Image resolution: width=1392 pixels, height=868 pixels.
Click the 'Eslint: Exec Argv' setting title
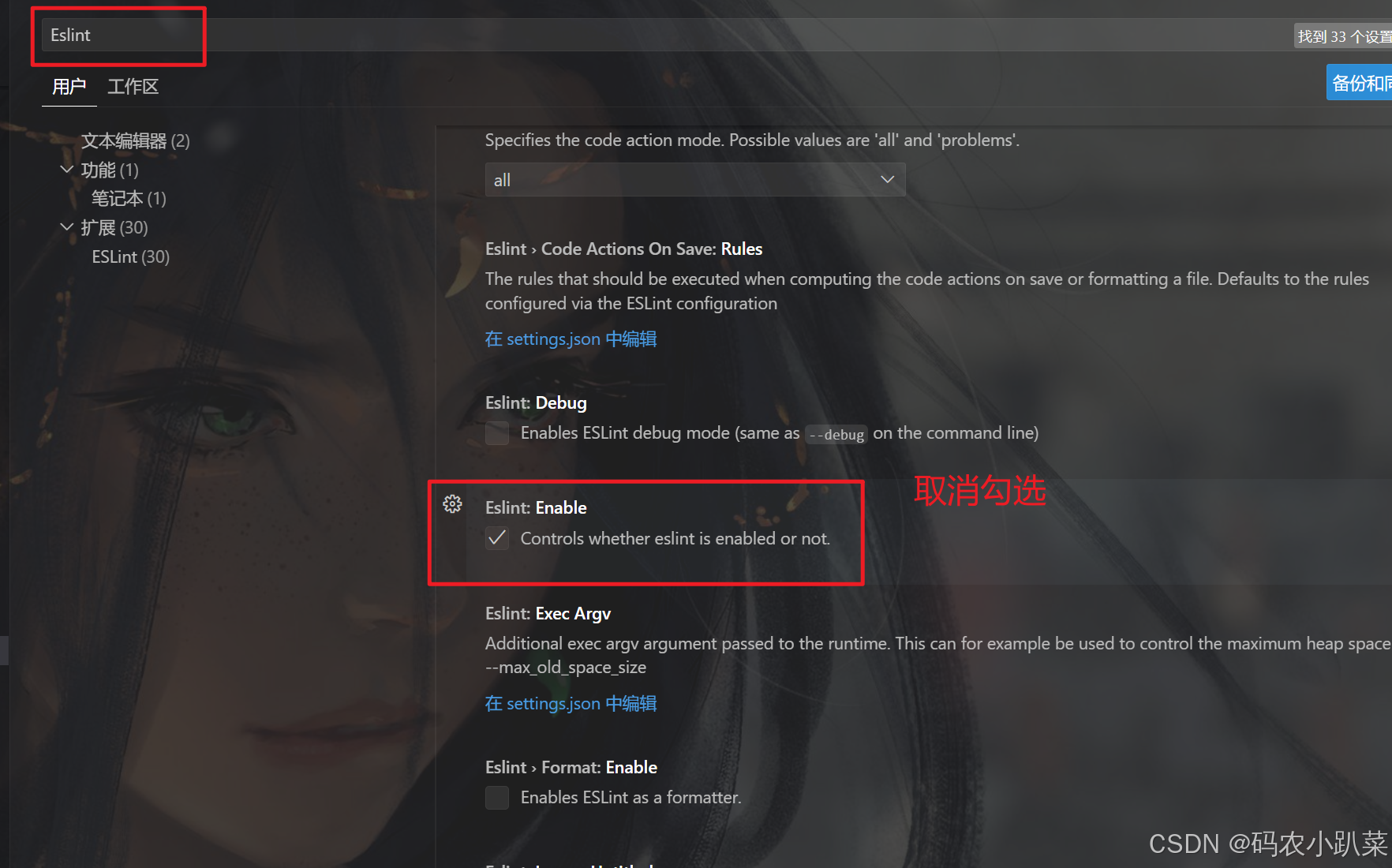548,614
